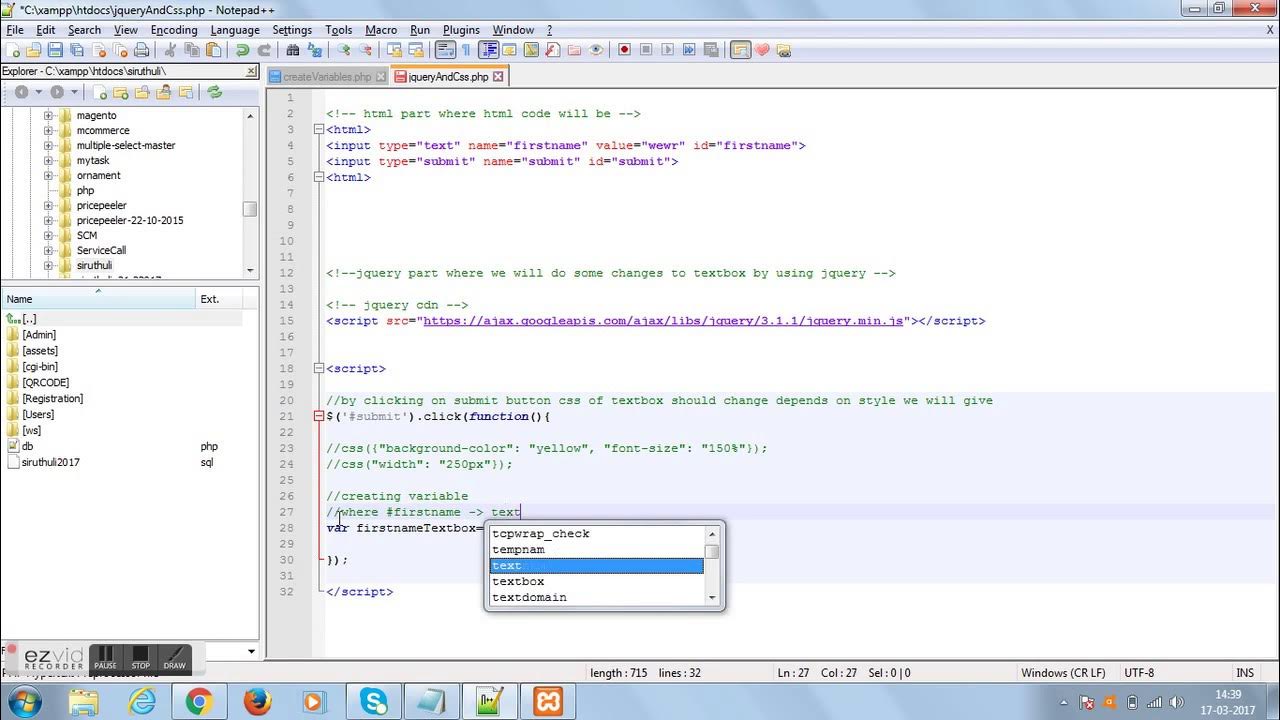
Task: Toggle the Monitoring eye icon
Action: click(x=596, y=50)
